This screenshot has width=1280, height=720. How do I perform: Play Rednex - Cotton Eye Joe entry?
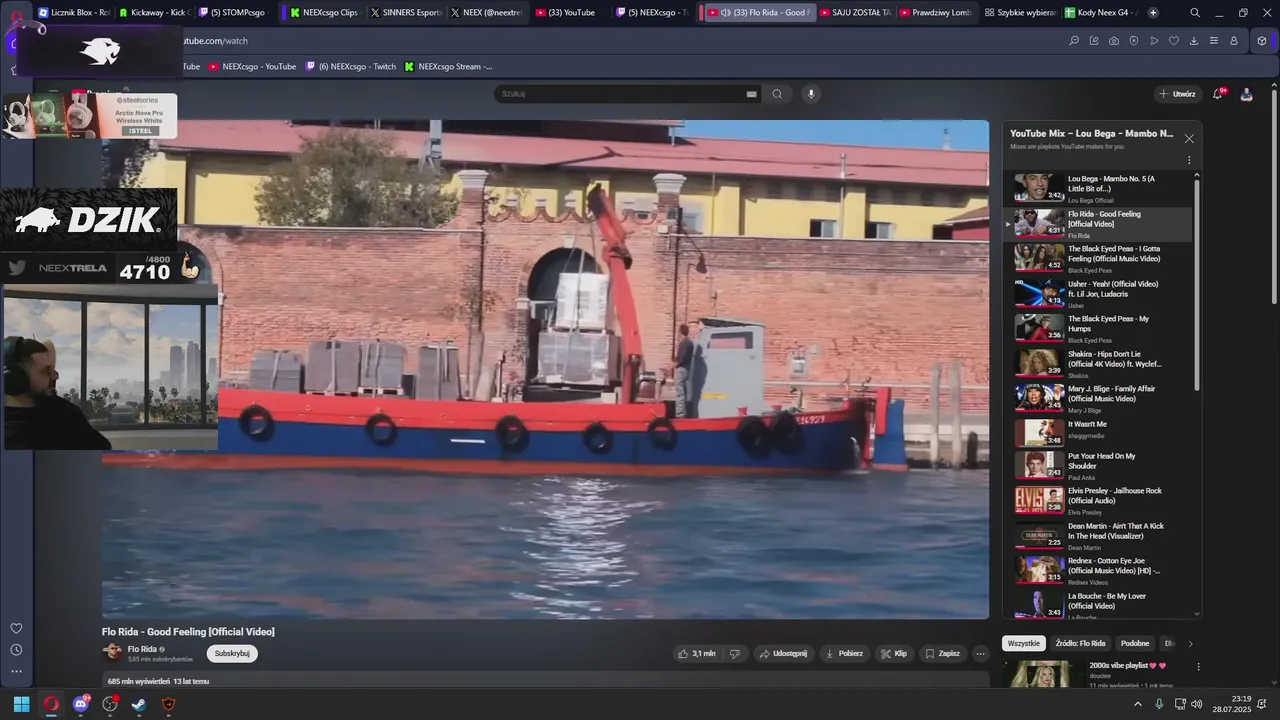pos(1098,570)
